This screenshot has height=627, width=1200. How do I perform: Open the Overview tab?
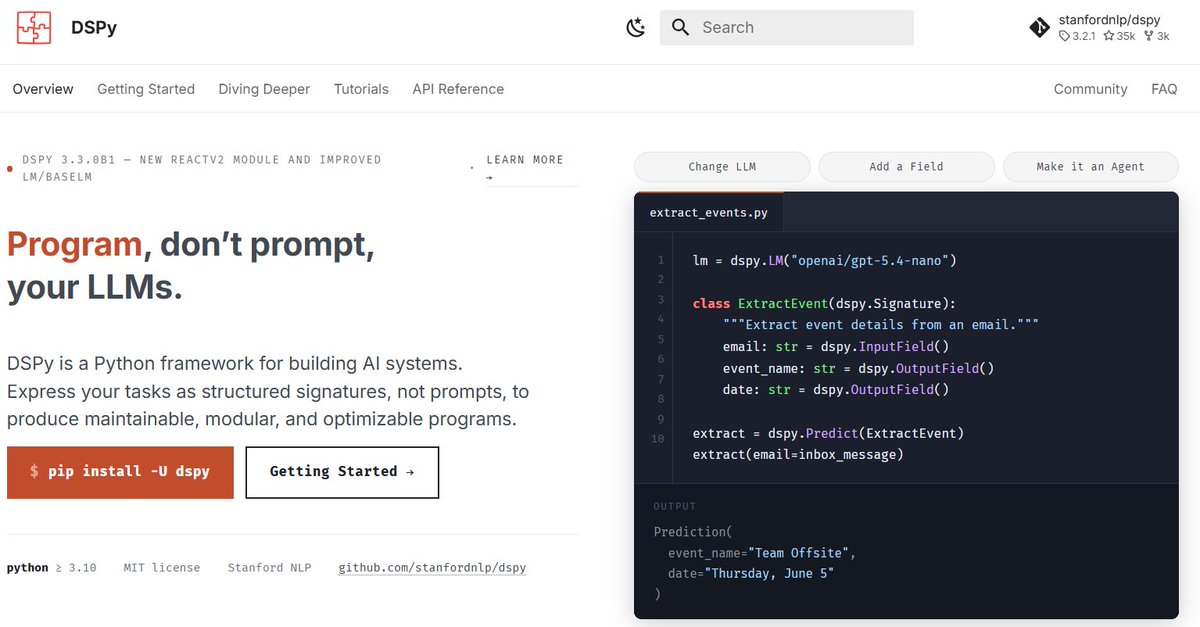pos(43,89)
